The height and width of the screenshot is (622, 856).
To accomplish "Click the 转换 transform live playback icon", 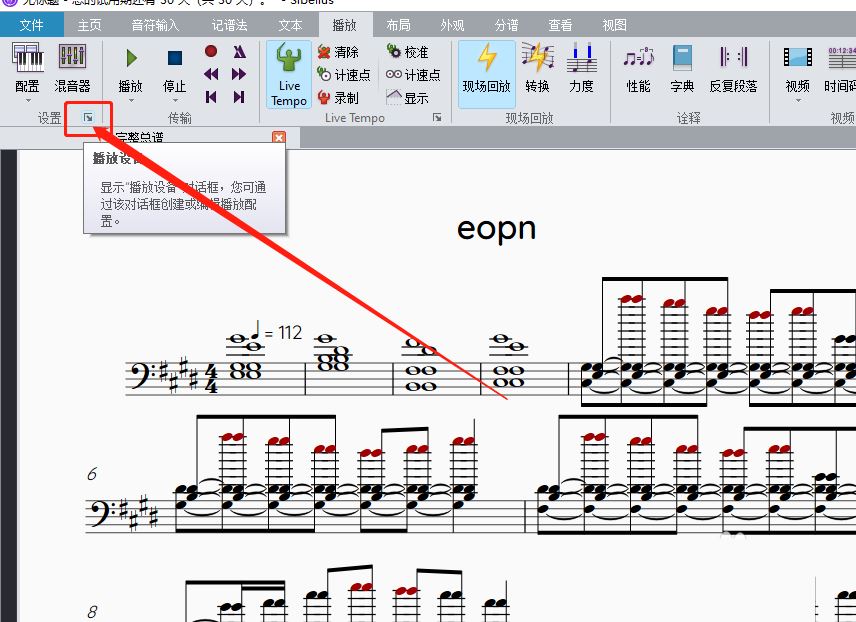I will (537, 68).
